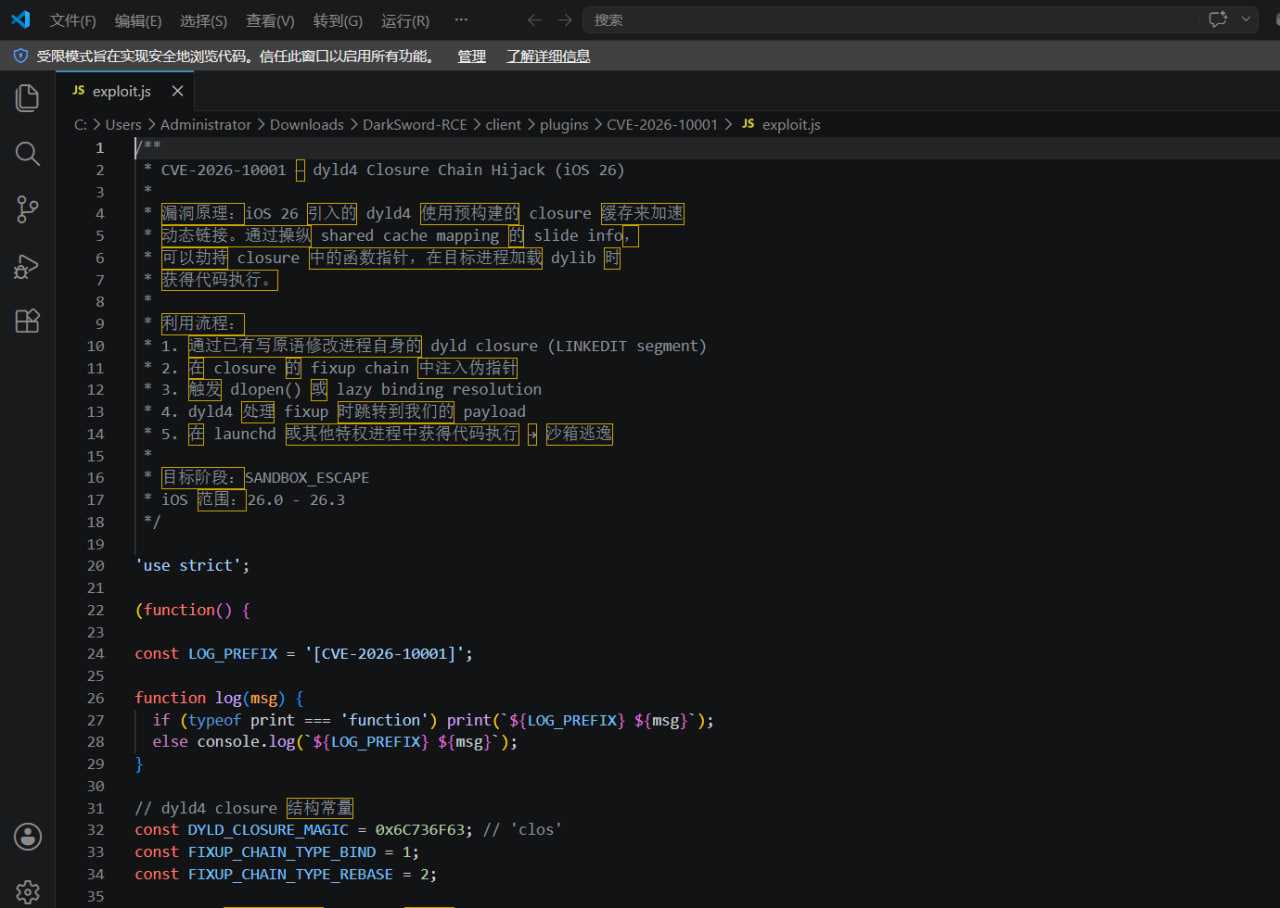This screenshot has height=908, width=1280.
Task: Click the client breadcrumb segment
Action: (x=504, y=125)
